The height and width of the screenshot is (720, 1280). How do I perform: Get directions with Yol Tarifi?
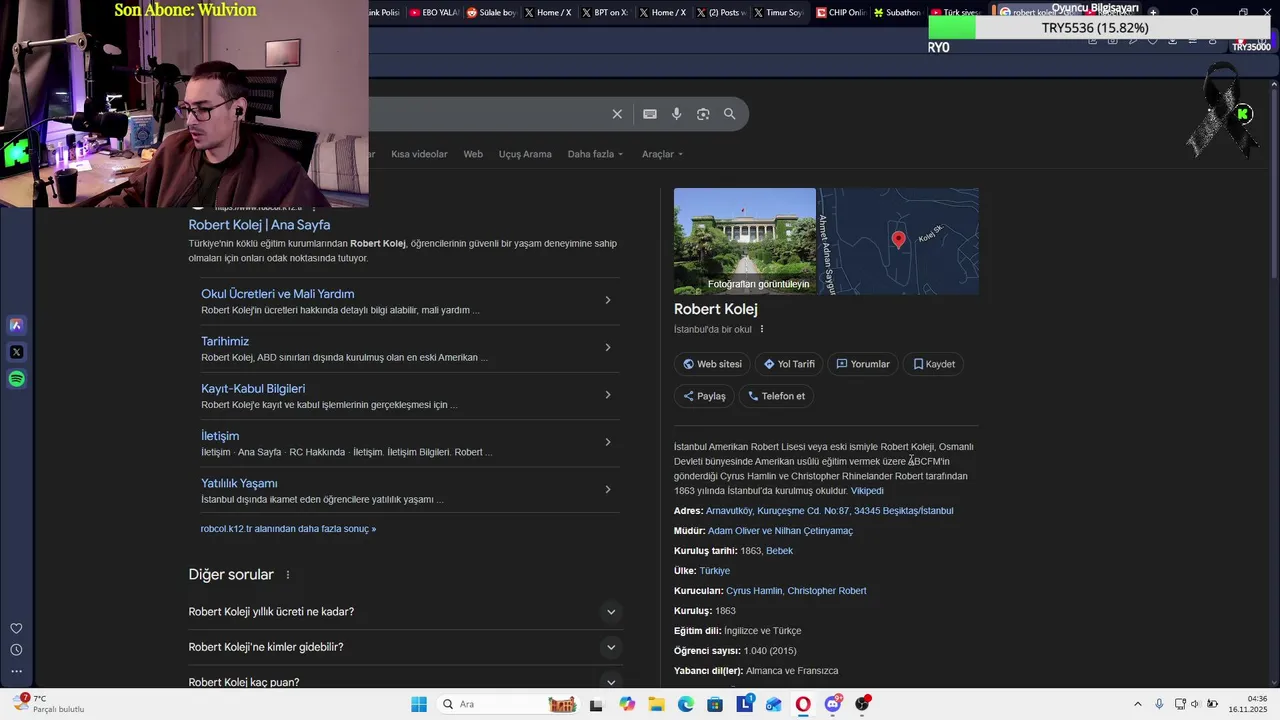(x=789, y=364)
